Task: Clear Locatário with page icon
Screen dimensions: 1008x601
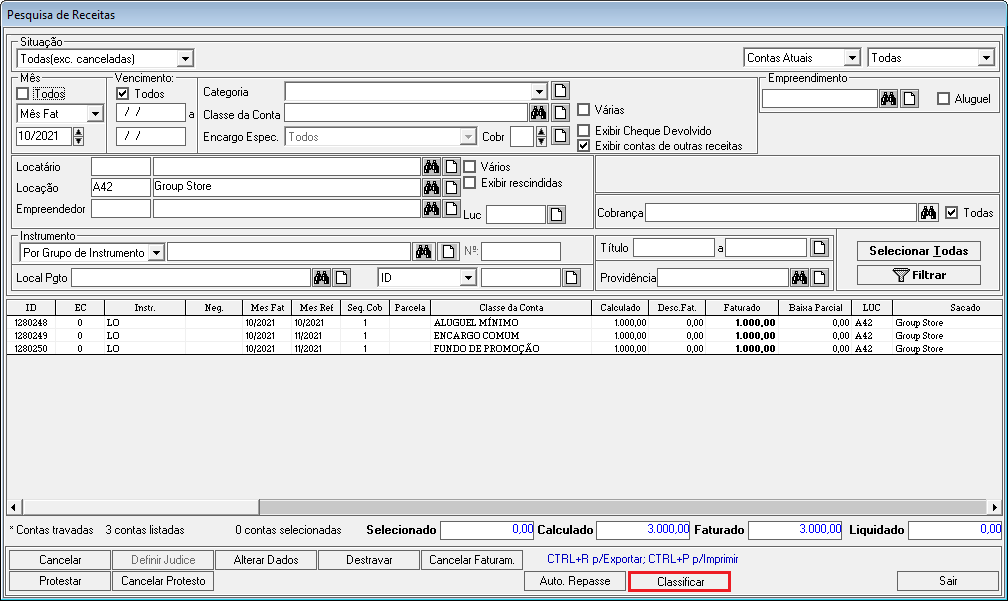Action: (x=452, y=166)
